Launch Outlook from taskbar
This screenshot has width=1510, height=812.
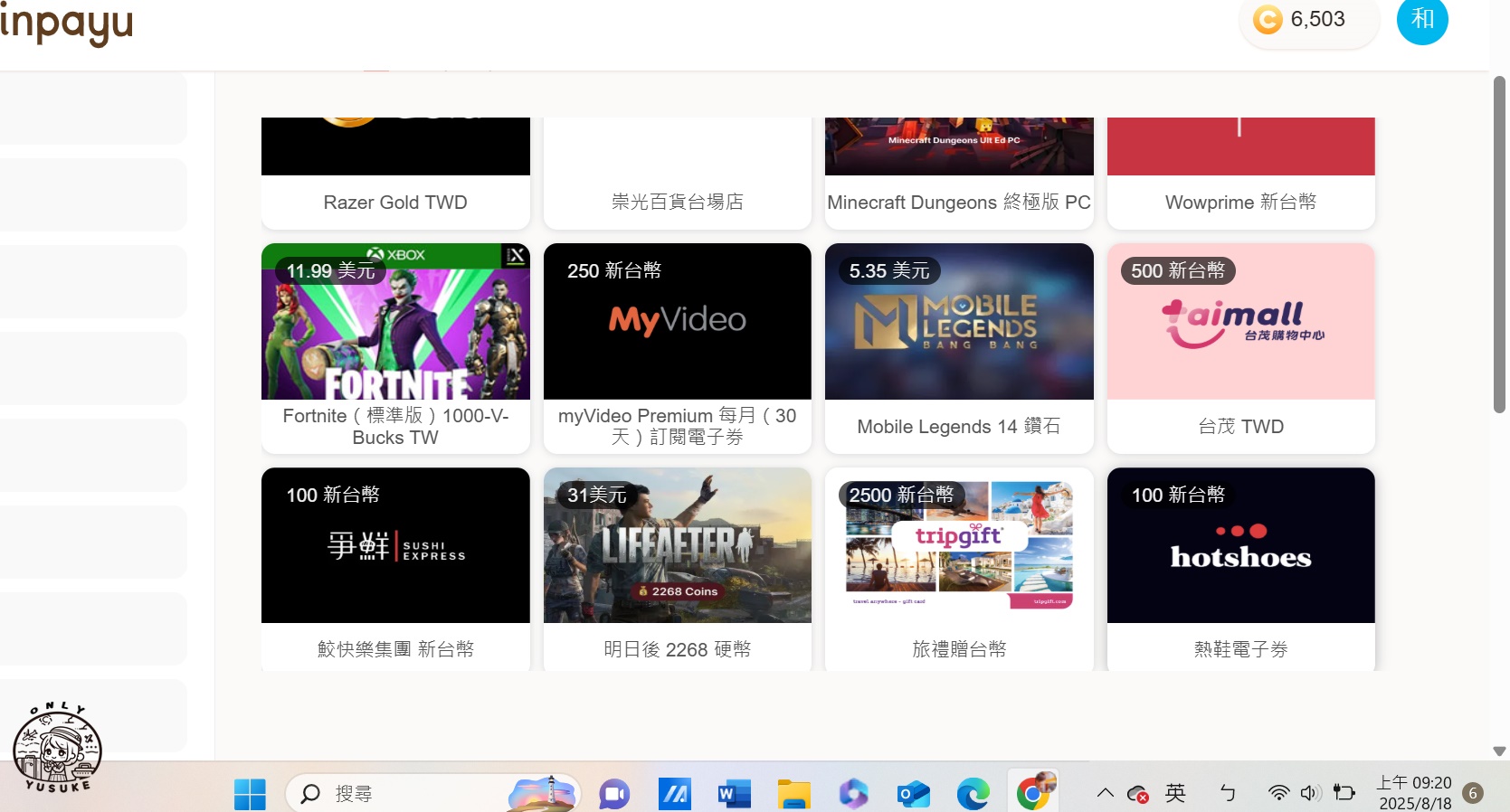(x=913, y=794)
